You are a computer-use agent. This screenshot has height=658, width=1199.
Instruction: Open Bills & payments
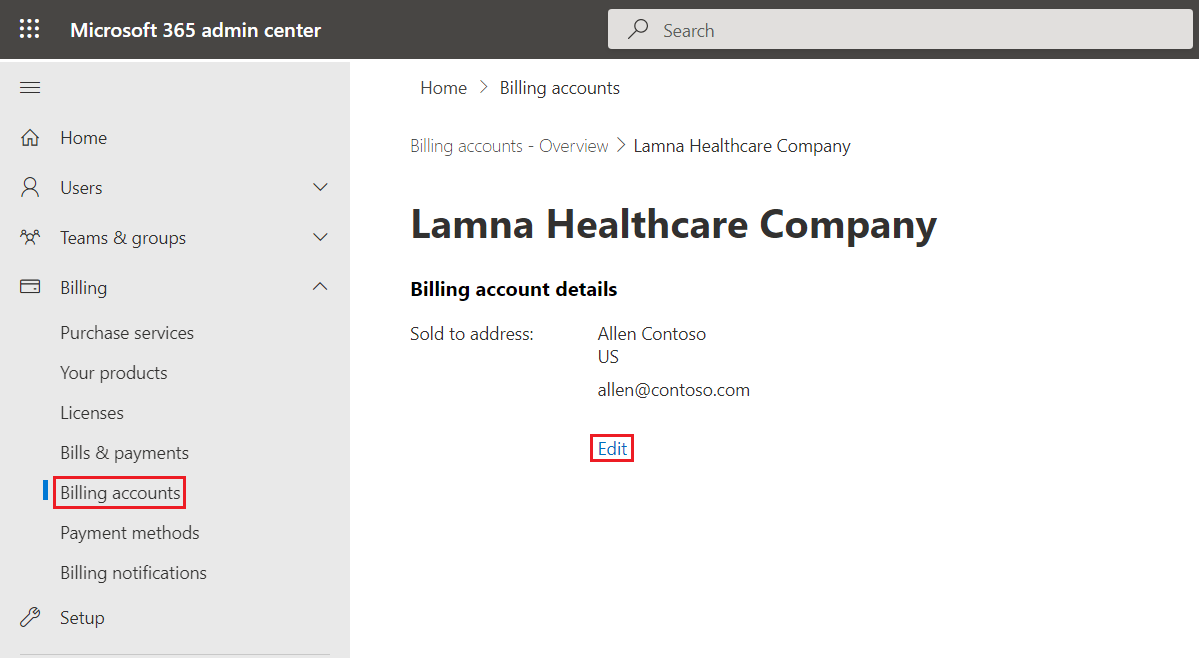tap(125, 453)
